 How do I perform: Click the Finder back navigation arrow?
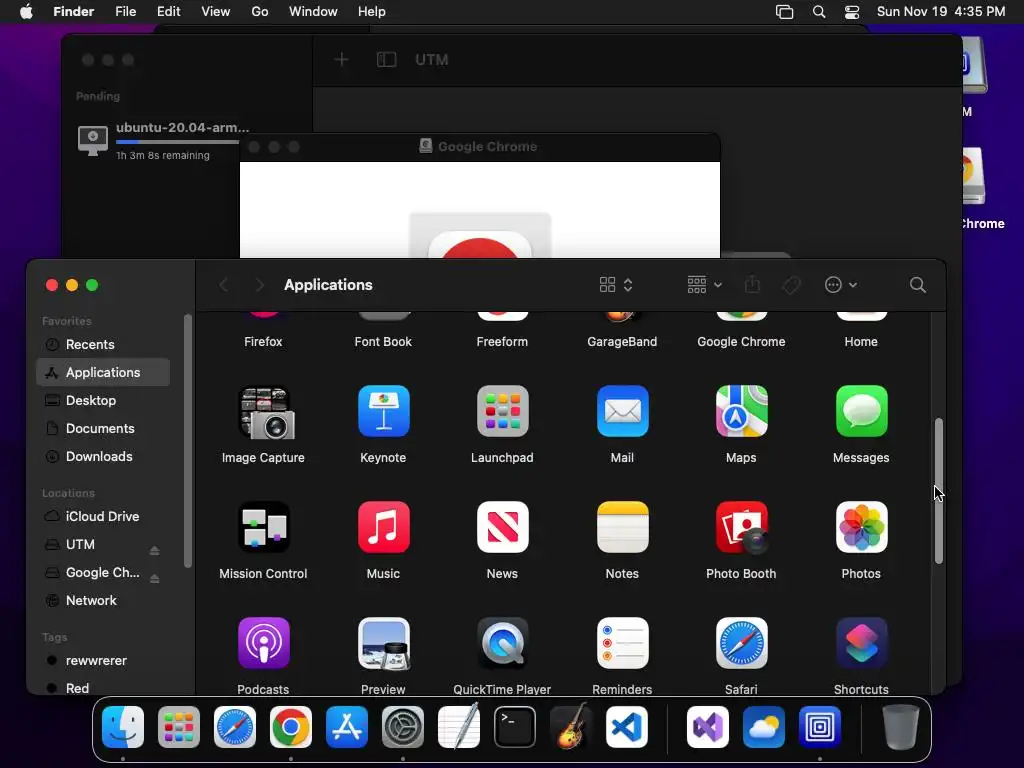pyautogui.click(x=223, y=285)
